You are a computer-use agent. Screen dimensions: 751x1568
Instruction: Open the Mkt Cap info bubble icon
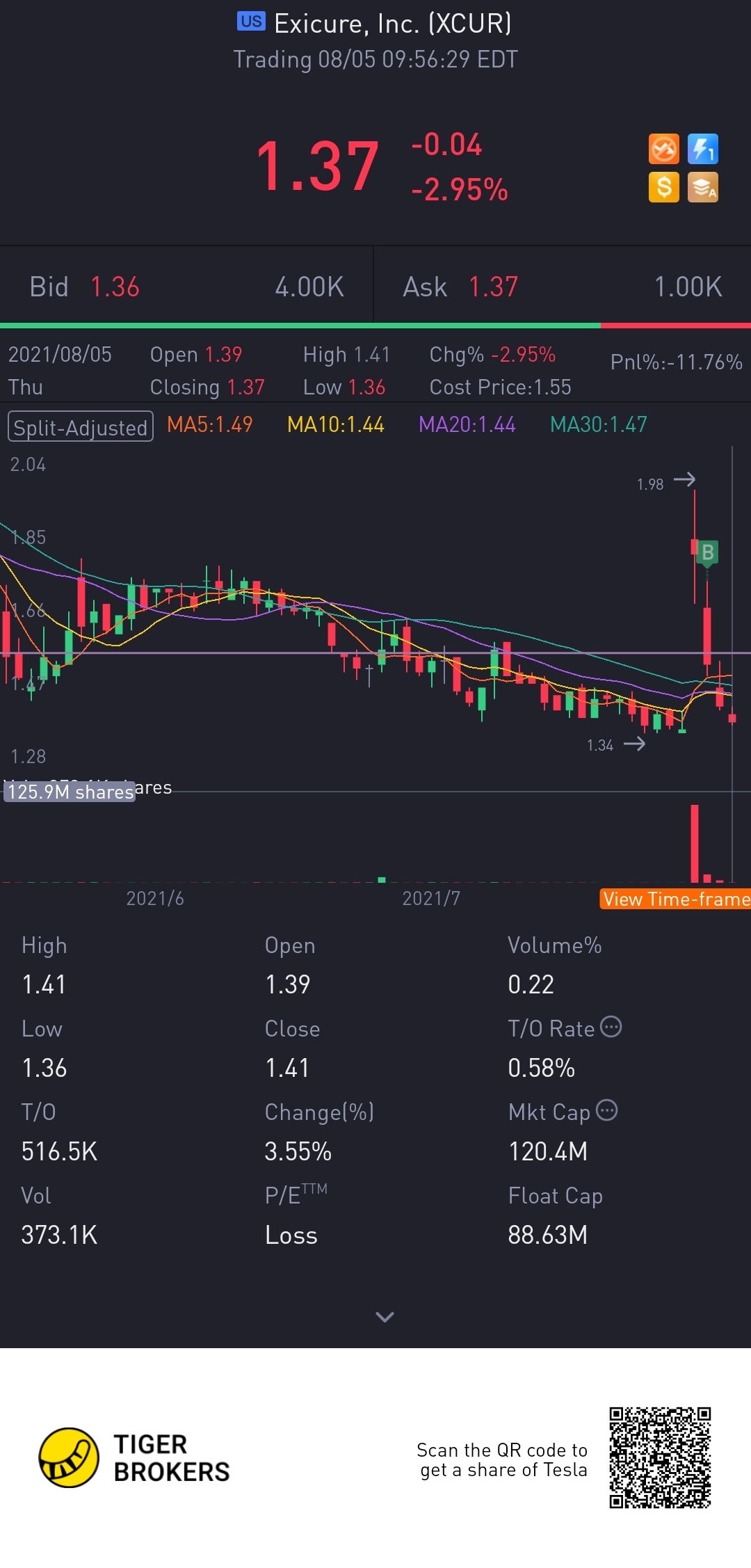[606, 1110]
